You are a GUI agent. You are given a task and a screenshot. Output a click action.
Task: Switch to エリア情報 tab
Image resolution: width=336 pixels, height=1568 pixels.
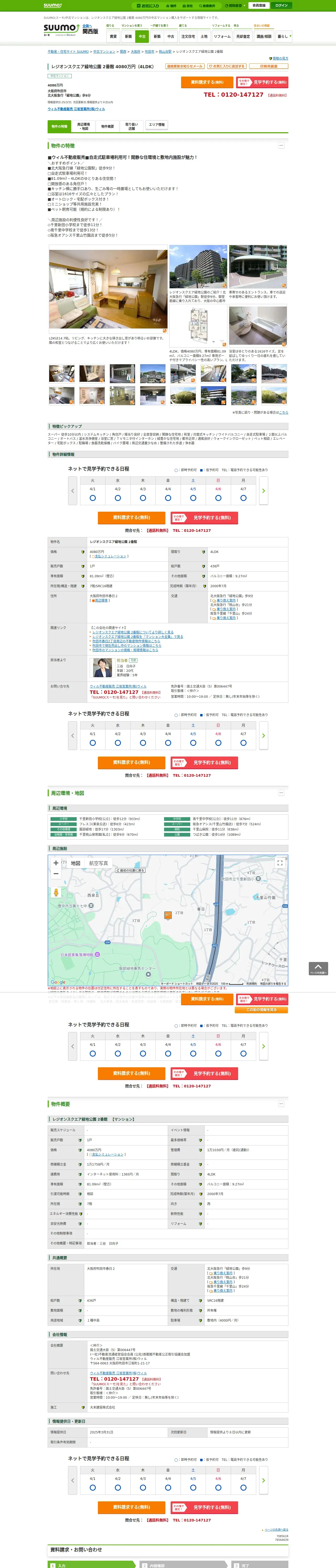[x=157, y=125]
